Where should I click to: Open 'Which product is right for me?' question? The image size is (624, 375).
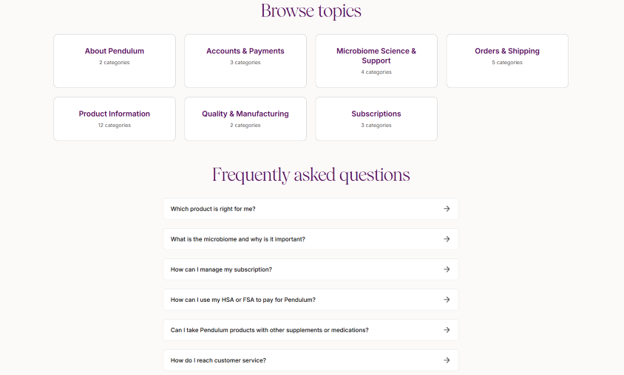click(311, 209)
